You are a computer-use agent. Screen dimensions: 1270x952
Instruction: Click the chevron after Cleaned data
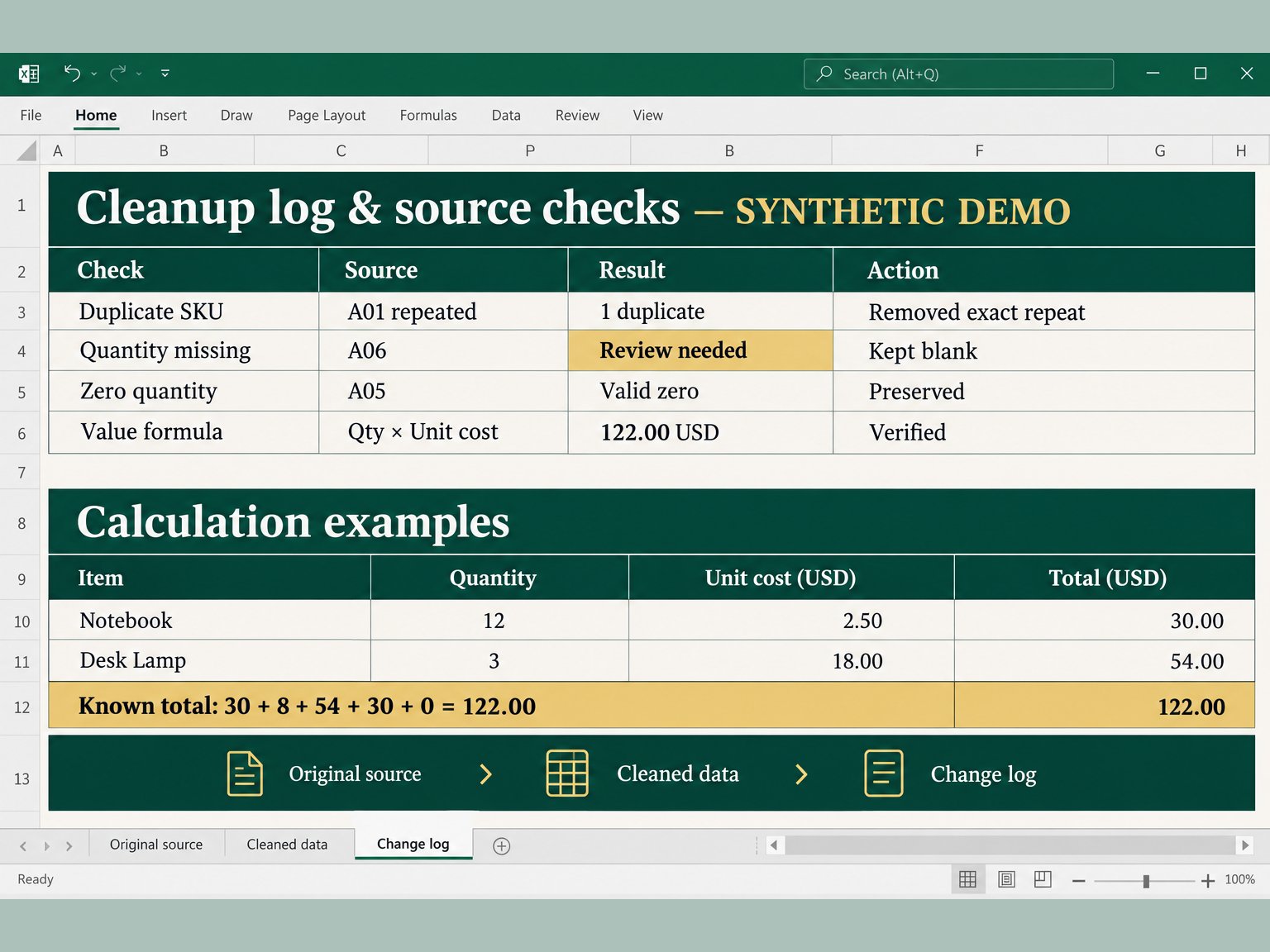click(801, 774)
